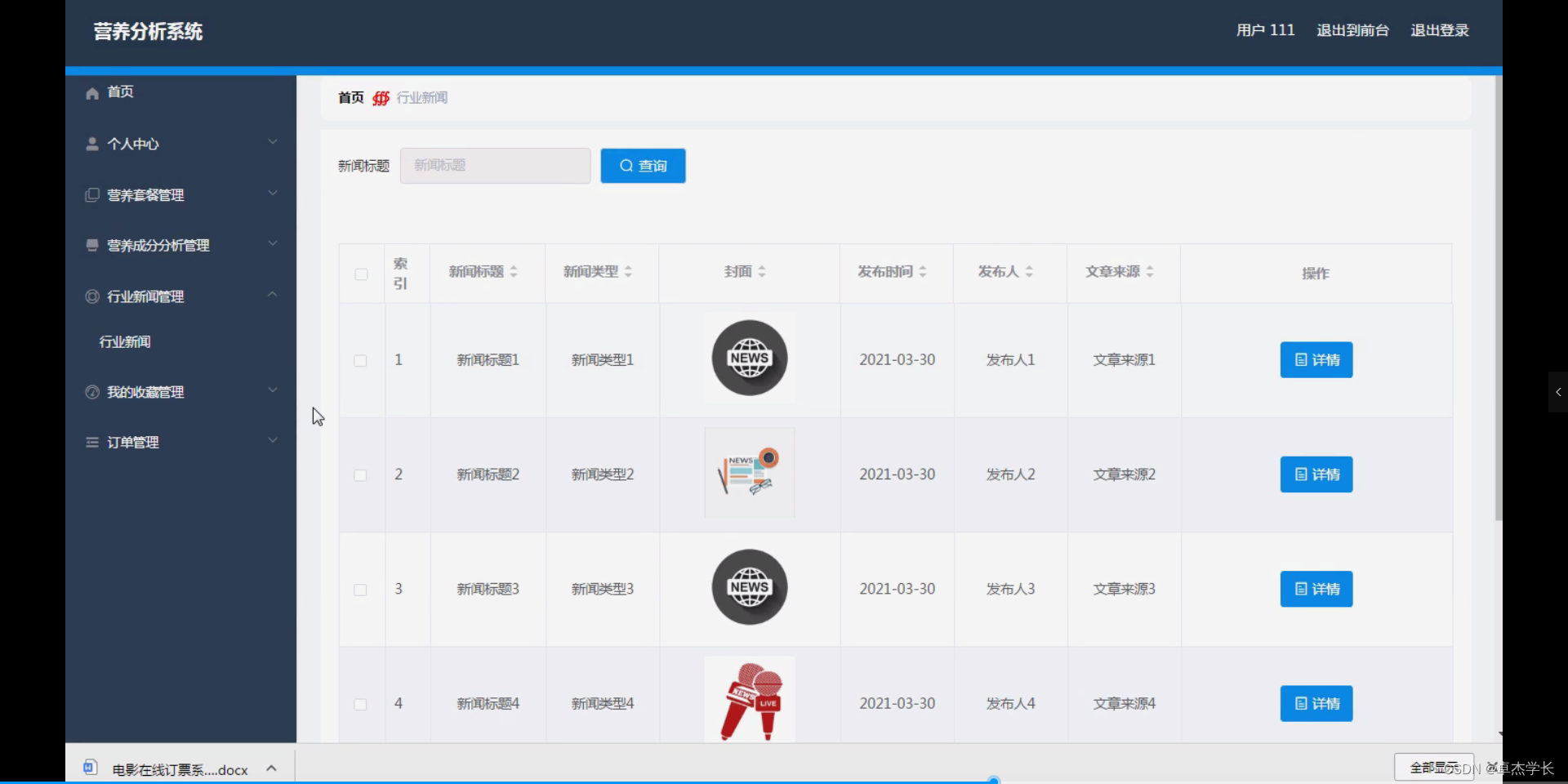This screenshot has width=1568, height=784.
Task: Expand the 营养套餐管理 menu chevron
Action: pyautogui.click(x=273, y=193)
